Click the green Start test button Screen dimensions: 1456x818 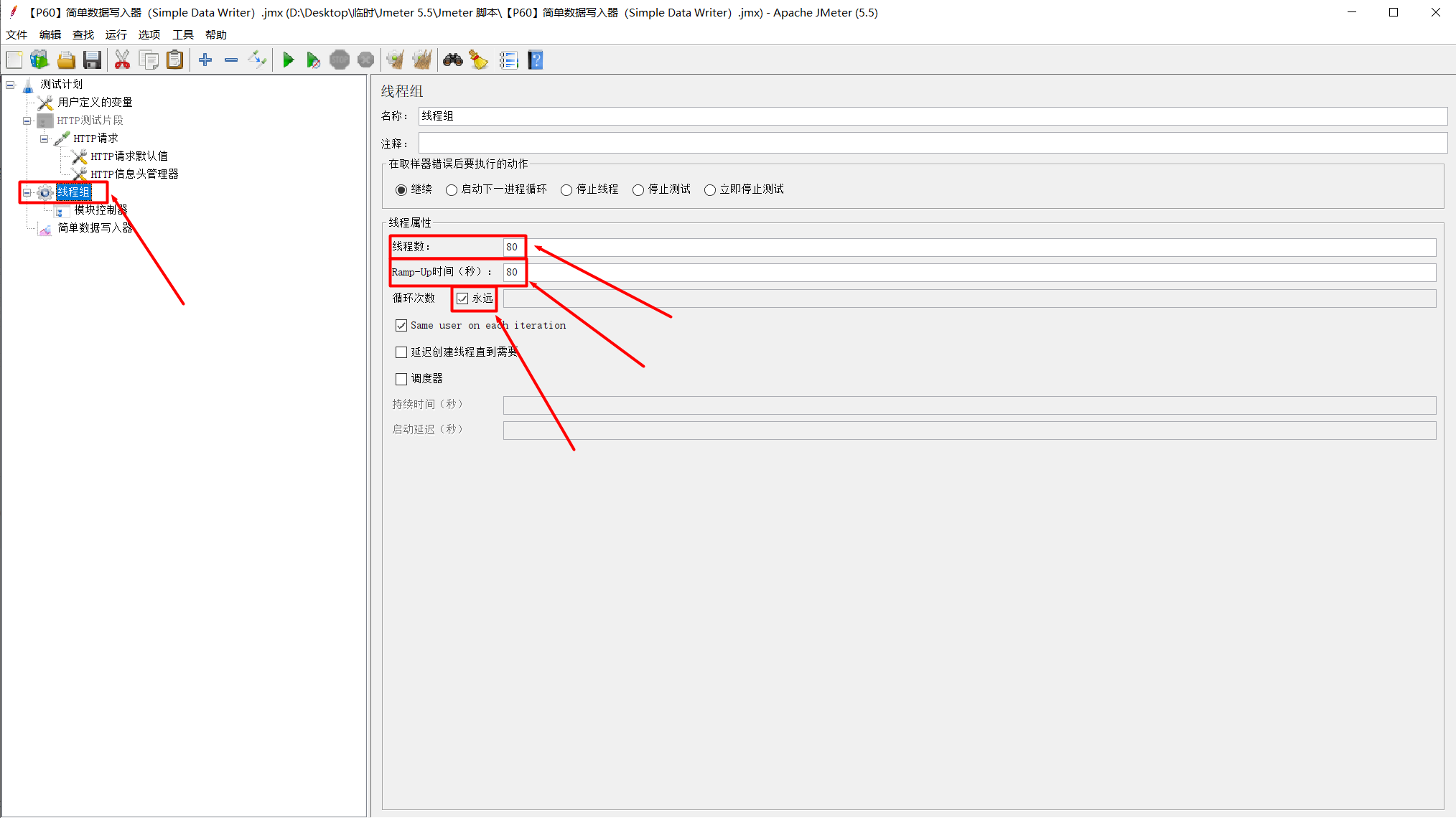coord(288,60)
